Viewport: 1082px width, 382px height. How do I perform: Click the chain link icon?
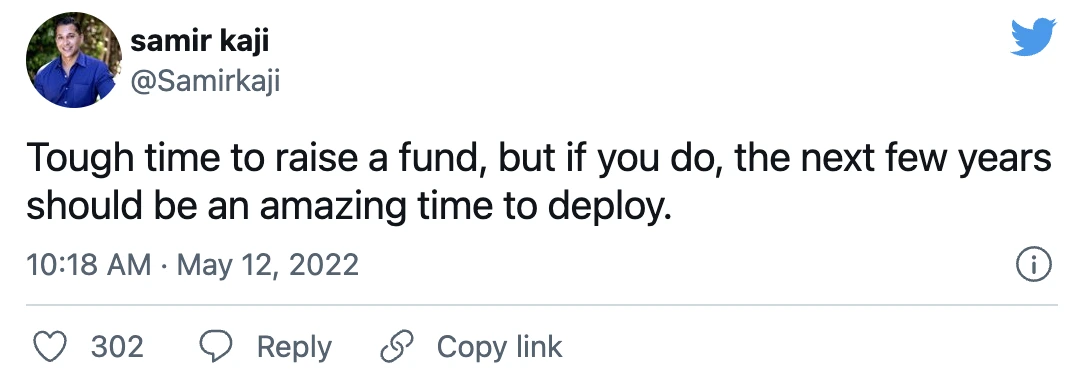click(x=397, y=346)
